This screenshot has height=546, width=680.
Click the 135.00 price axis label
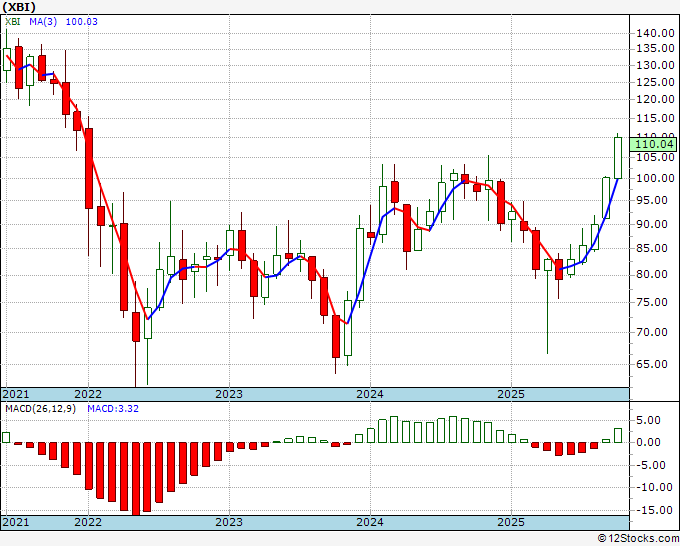click(x=655, y=49)
